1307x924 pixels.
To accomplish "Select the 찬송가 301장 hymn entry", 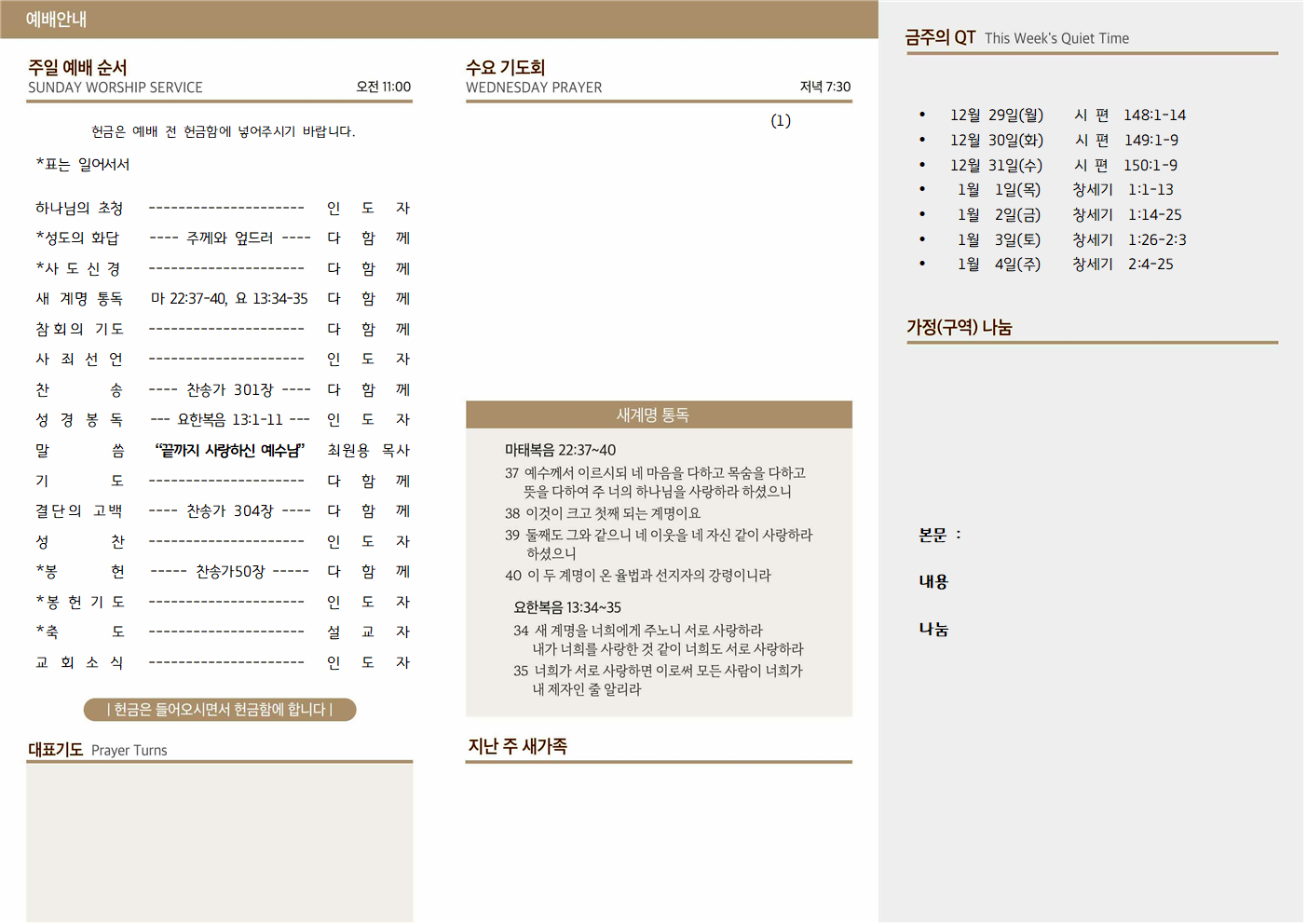I will 229,390.
